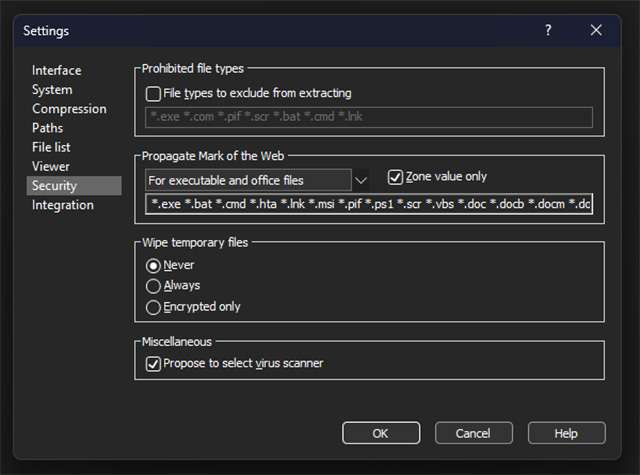
Task: Untick the Zone value only checkbox
Action: (x=394, y=177)
